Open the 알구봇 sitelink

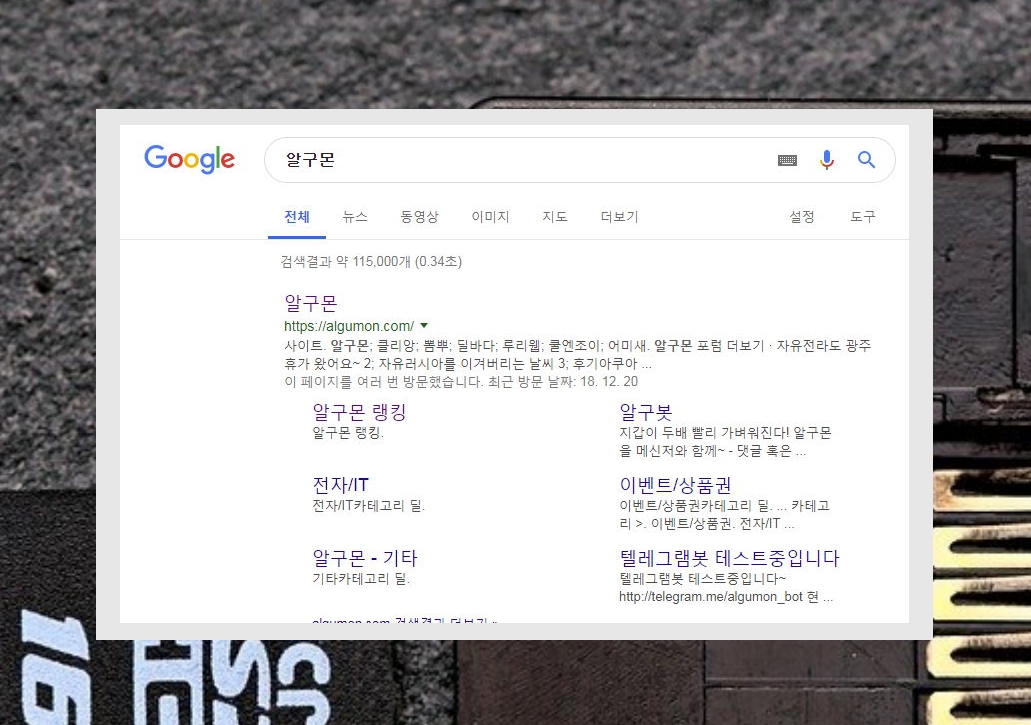point(646,412)
